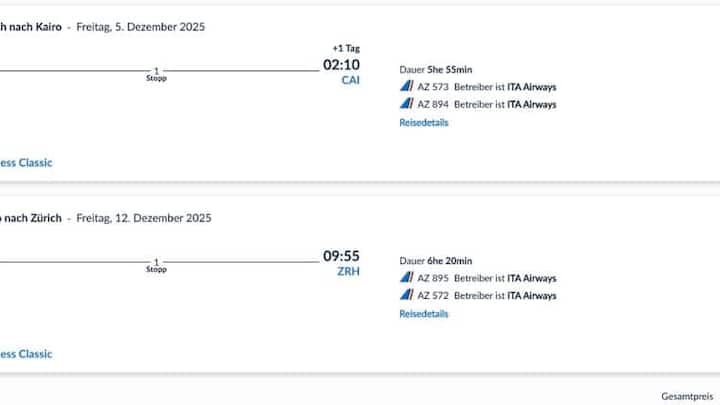Click the 1 Stopp marker on Kairo route
The height and width of the screenshot is (405, 720).
pyautogui.click(x=156, y=73)
